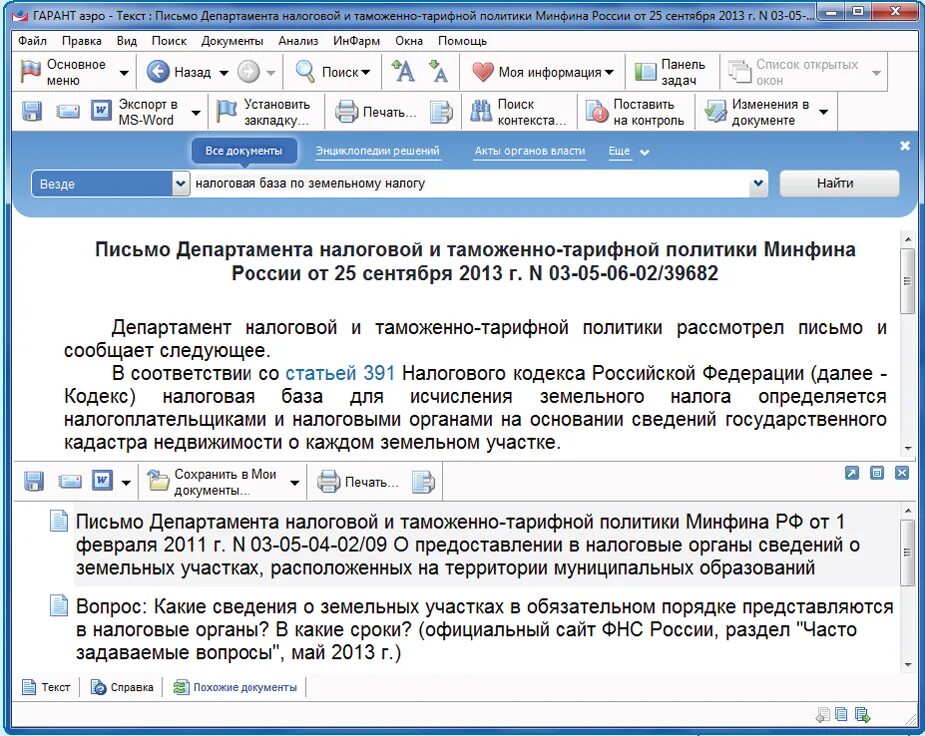
Task: Expand lower panel Word export dropdown arrow
Action: (x=126, y=482)
